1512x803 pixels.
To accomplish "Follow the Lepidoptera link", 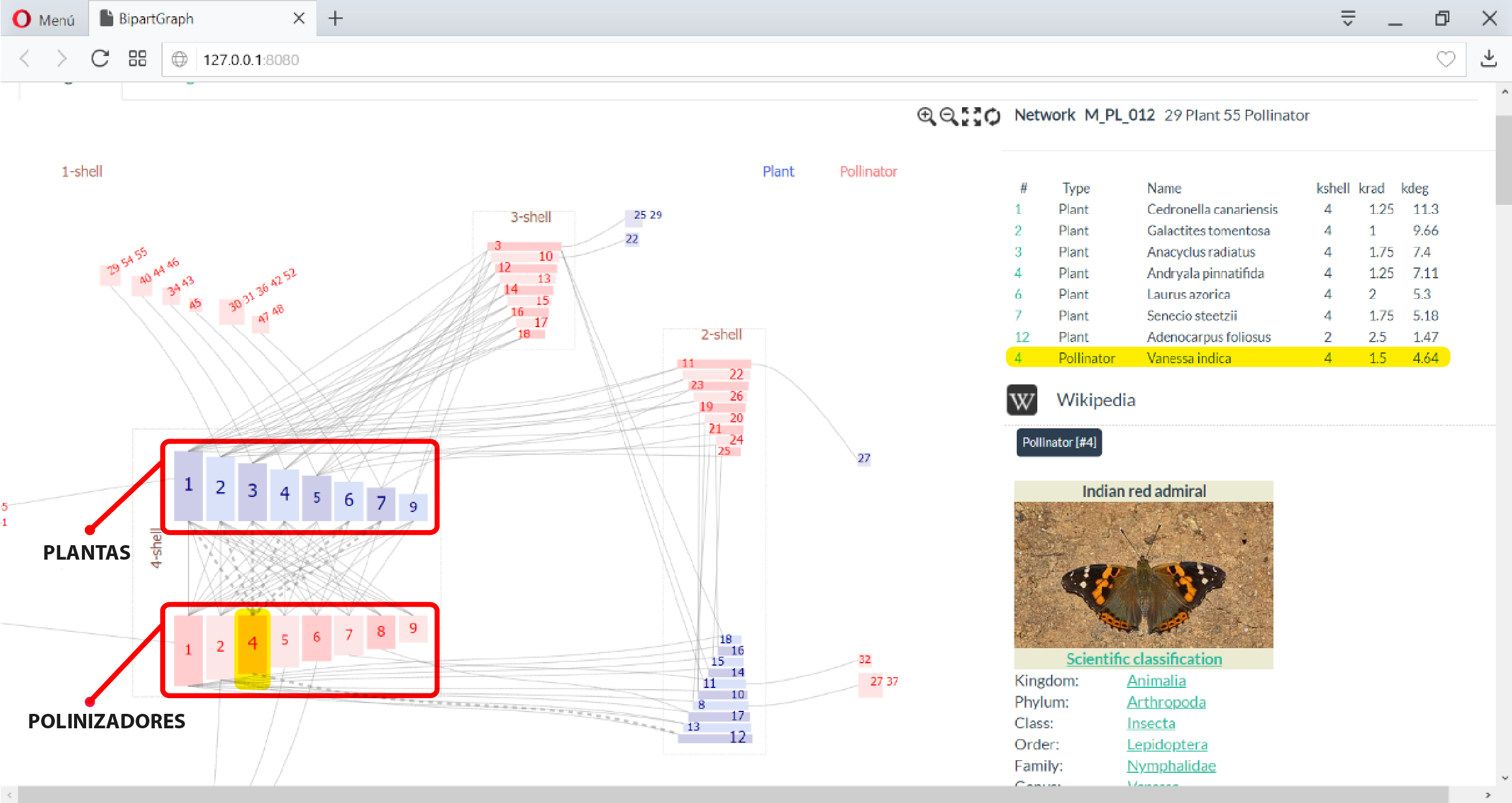I will tap(1167, 745).
